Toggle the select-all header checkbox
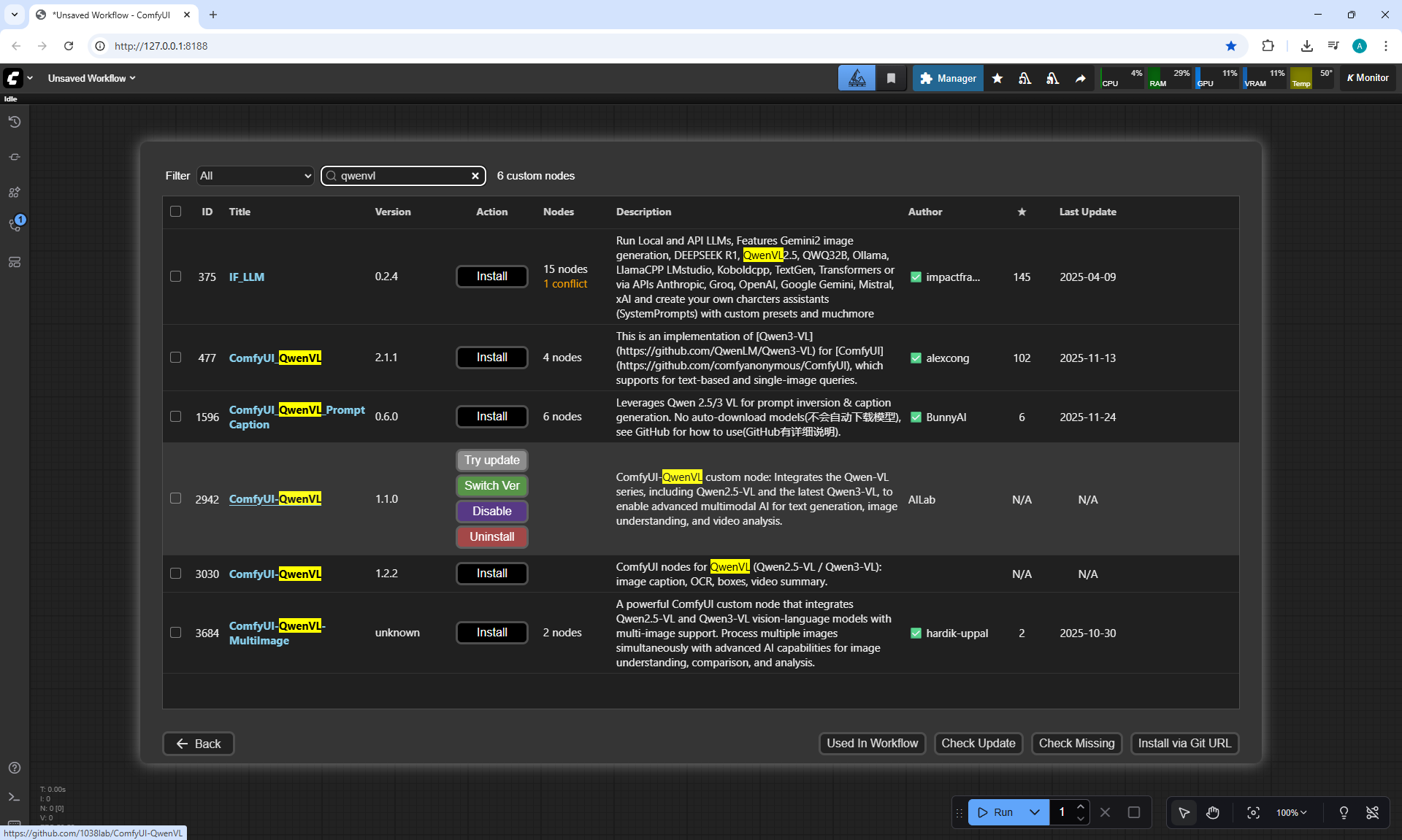The height and width of the screenshot is (840, 1402). pos(175,212)
